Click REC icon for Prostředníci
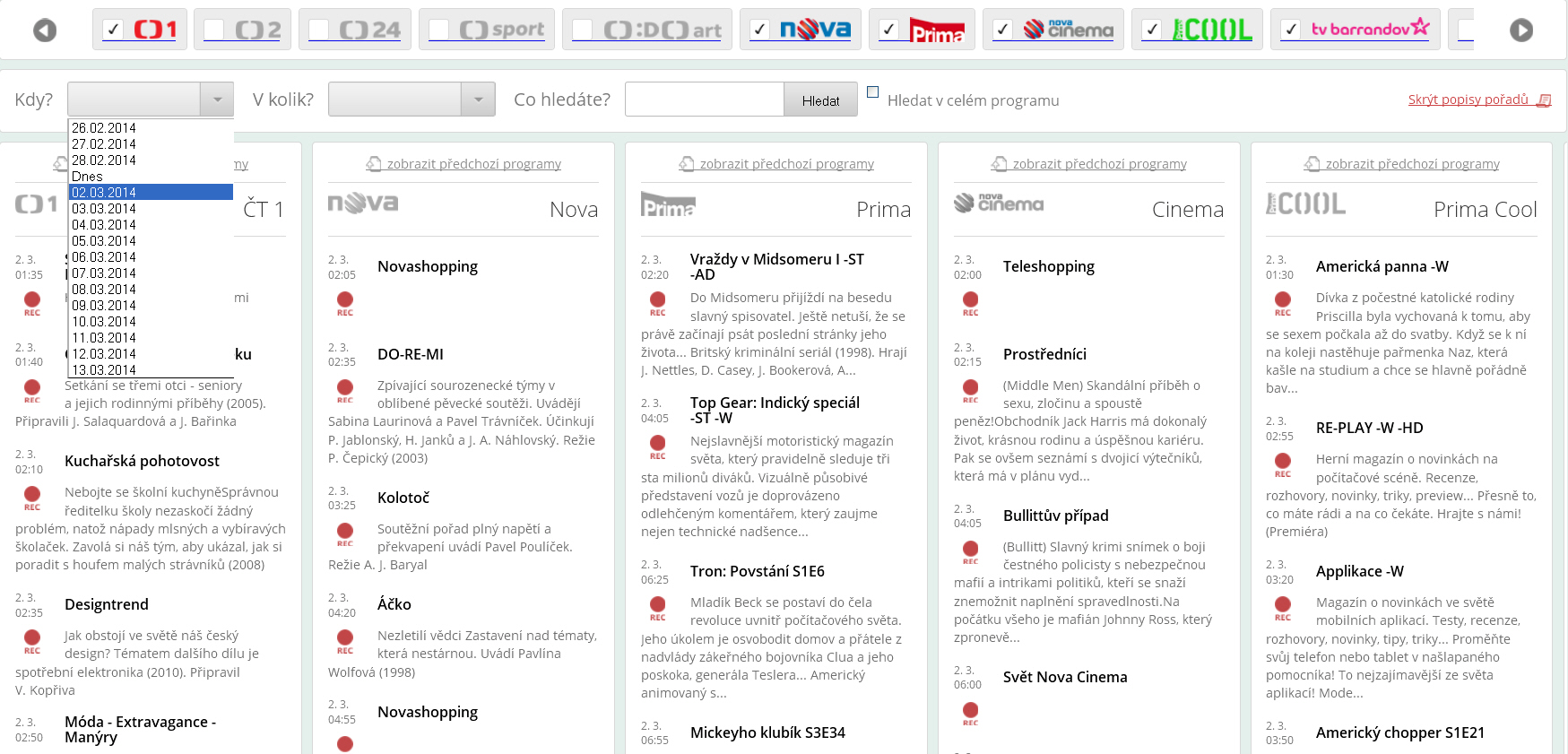 [971, 391]
